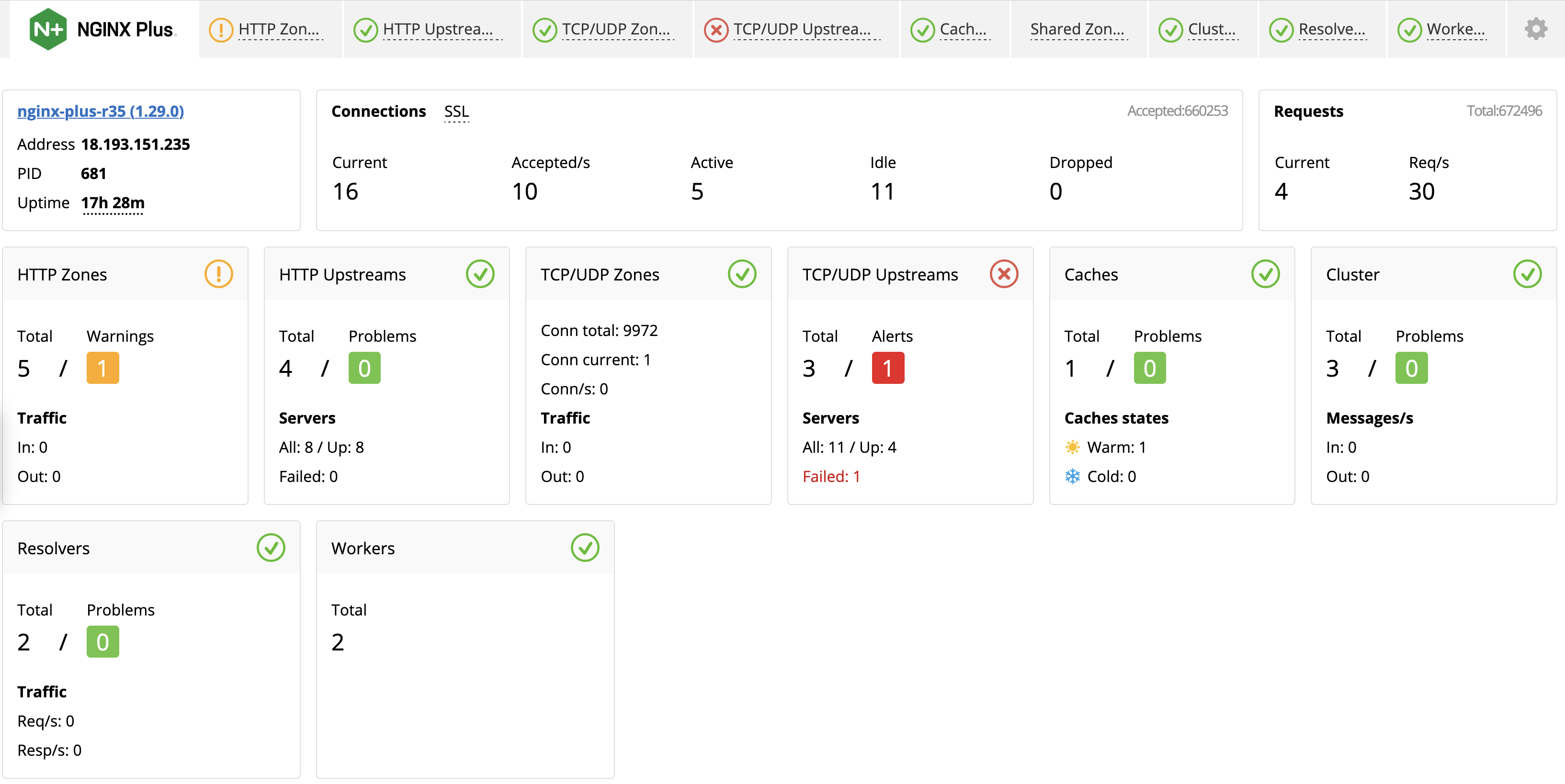Click the Failed: 1 text in TCP/UDP Upstreams
The height and width of the screenshot is (784, 1565).
(831, 476)
